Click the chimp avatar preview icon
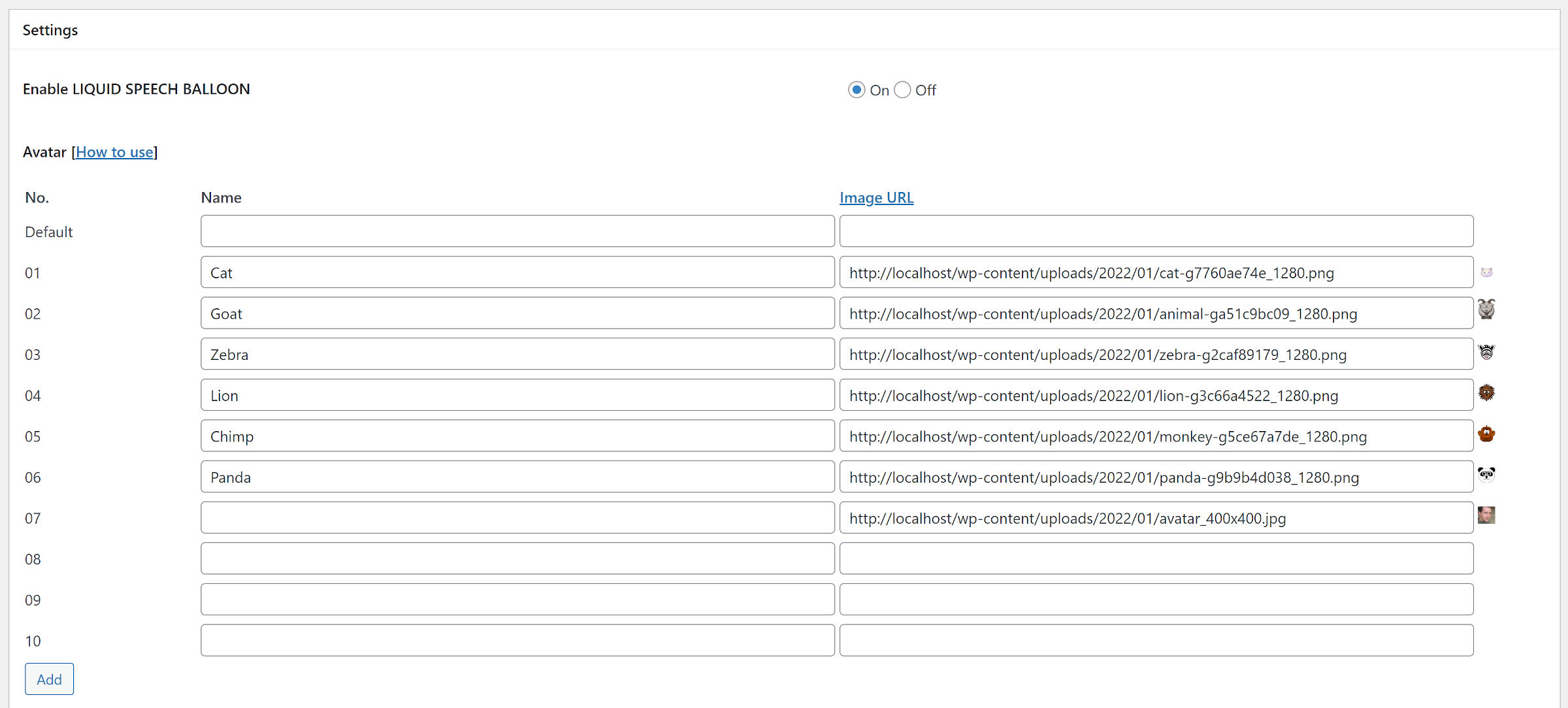The height and width of the screenshot is (708, 1568). tap(1487, 435)
